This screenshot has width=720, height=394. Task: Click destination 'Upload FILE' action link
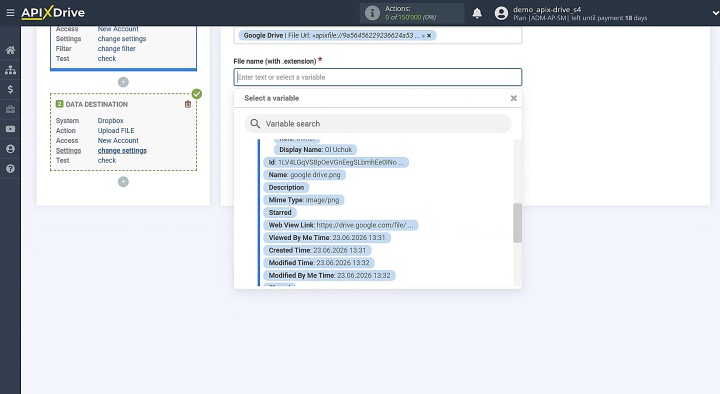[x=116, y=131]
